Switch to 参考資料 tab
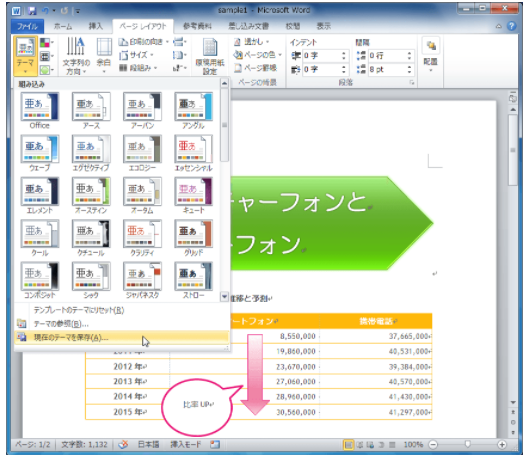 (x=197, y=26)
